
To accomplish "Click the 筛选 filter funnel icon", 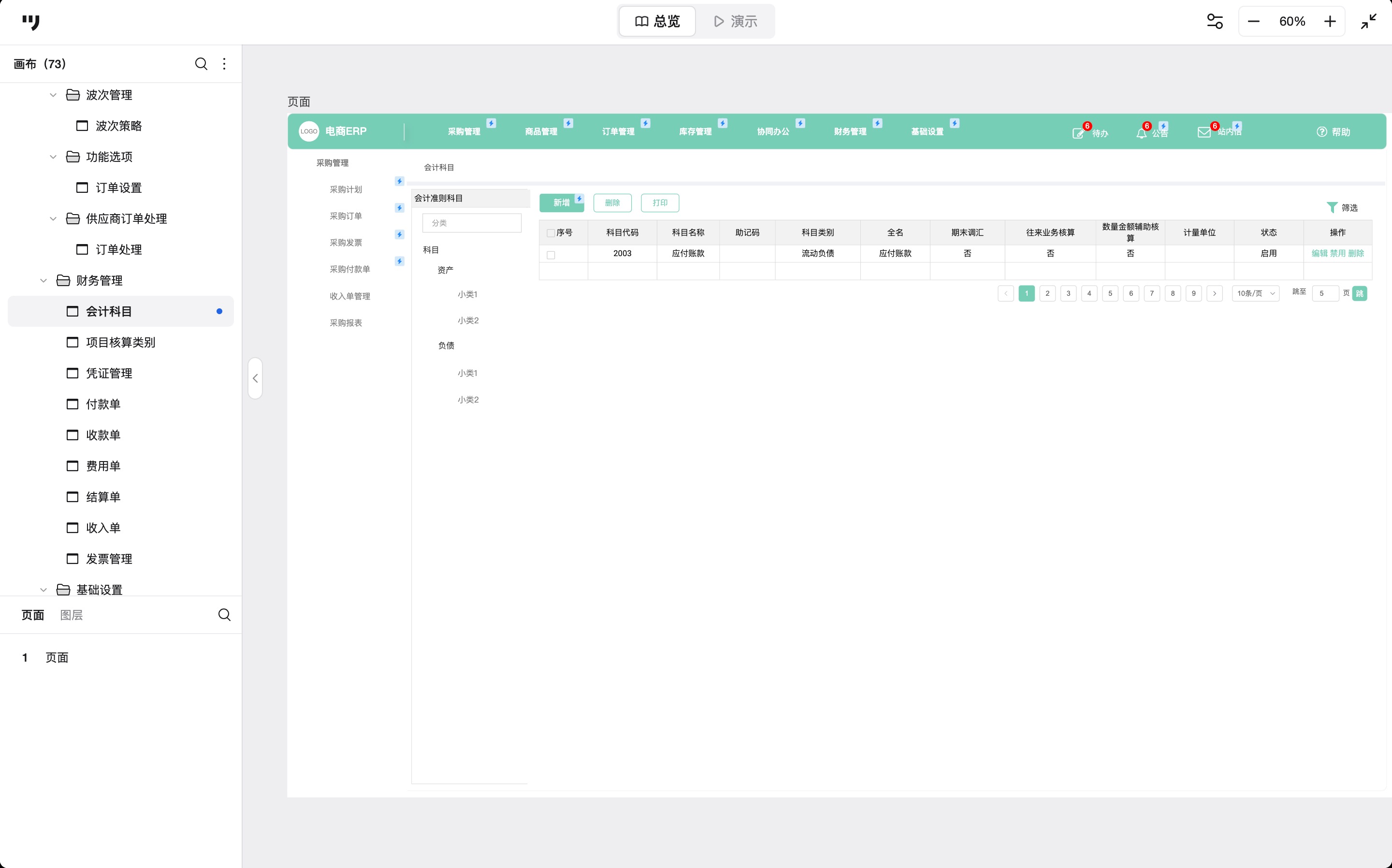I will pos(1332,207).
